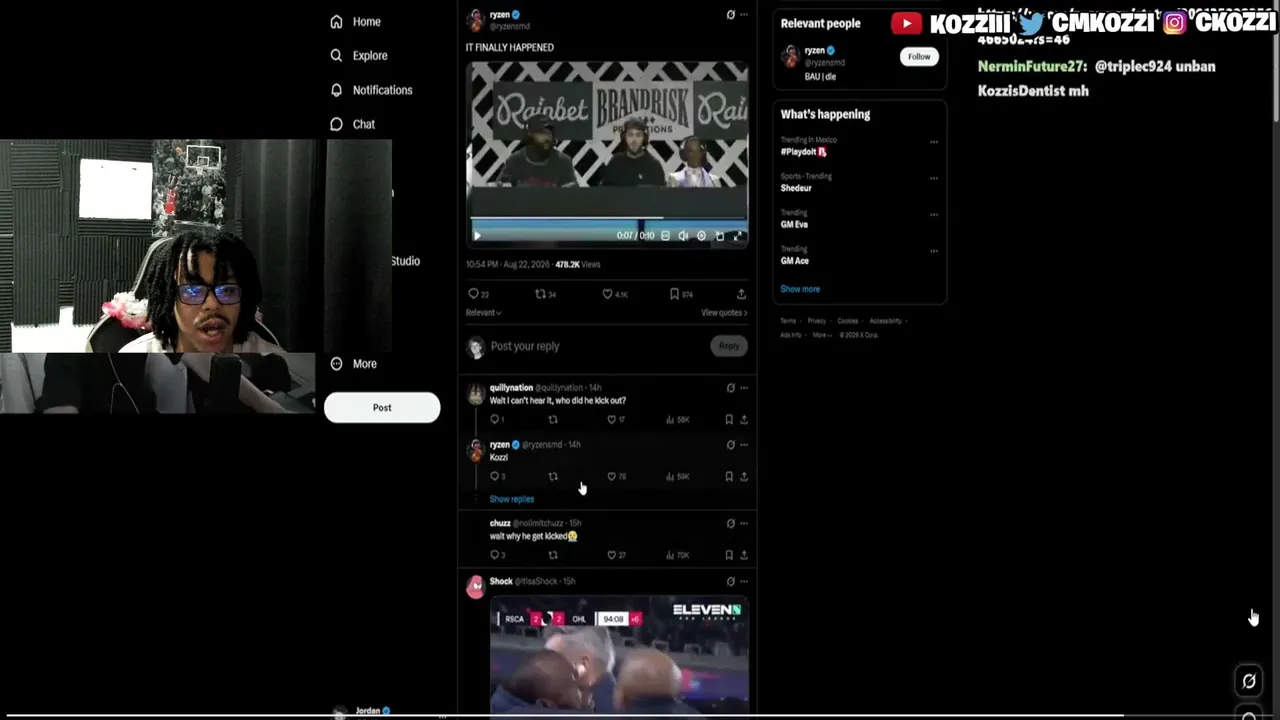The image size is (1280, 720).
Task: Open more options on ryzen's Kozzi reply
Action: (x=743, y=445)
